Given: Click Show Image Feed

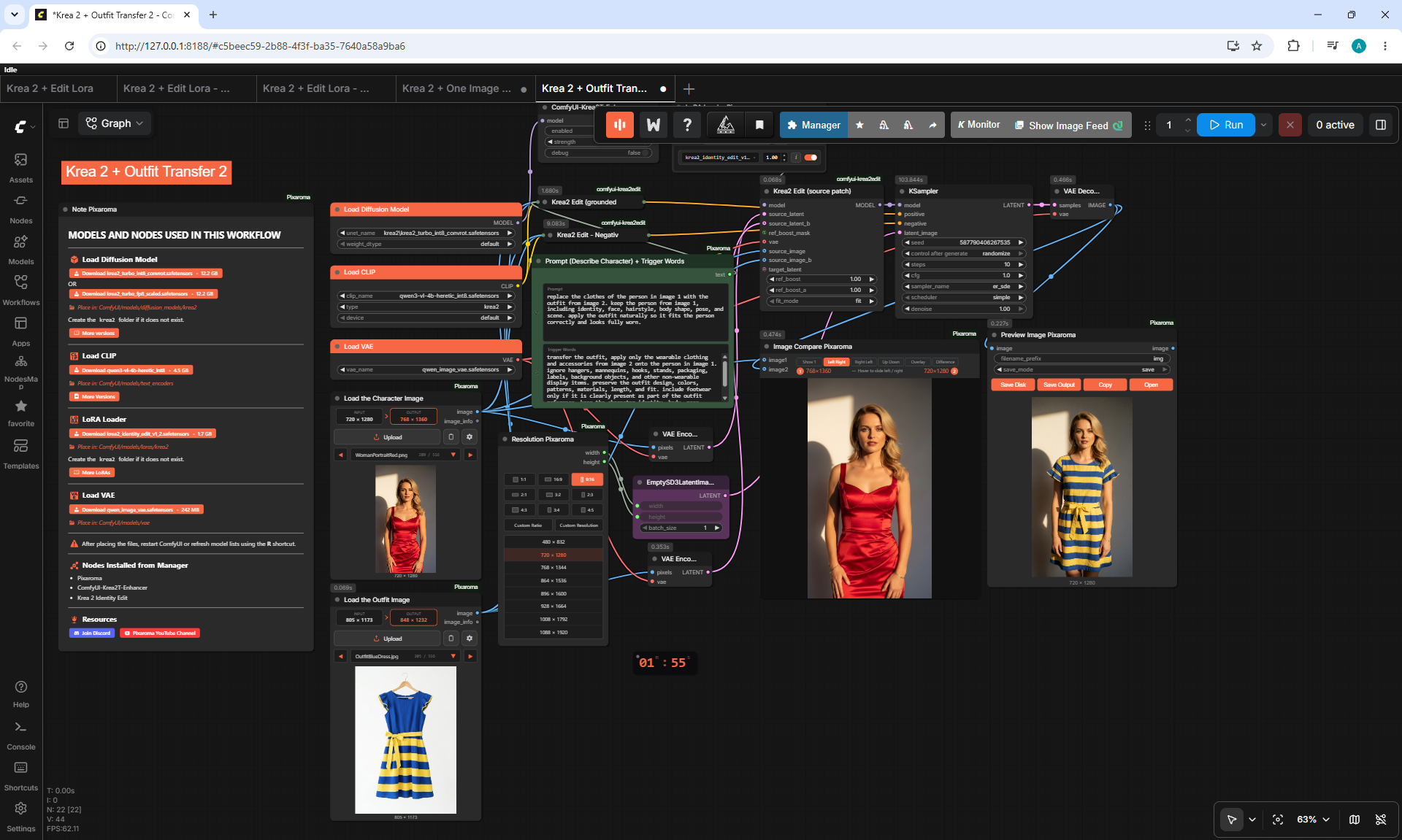Looking at the screenshot, I should coord(1068,125).
